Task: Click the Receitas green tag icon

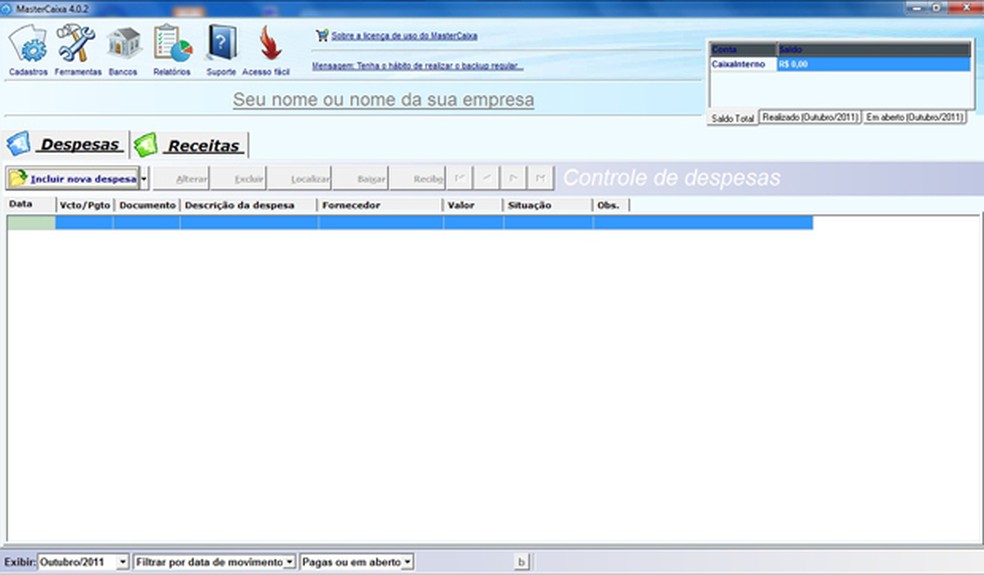Action: pos(145,145)
